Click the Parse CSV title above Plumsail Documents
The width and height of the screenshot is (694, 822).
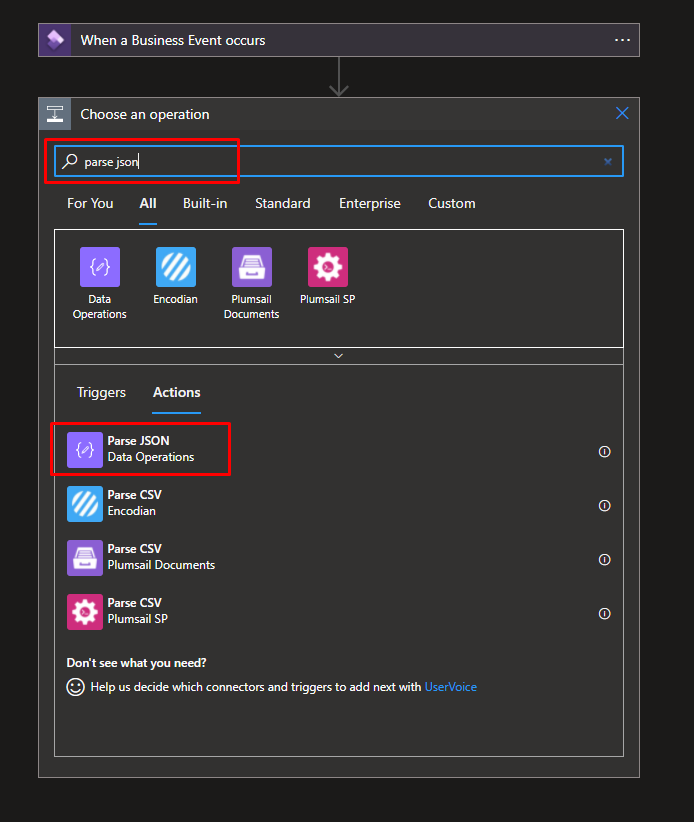coord(135,549)
